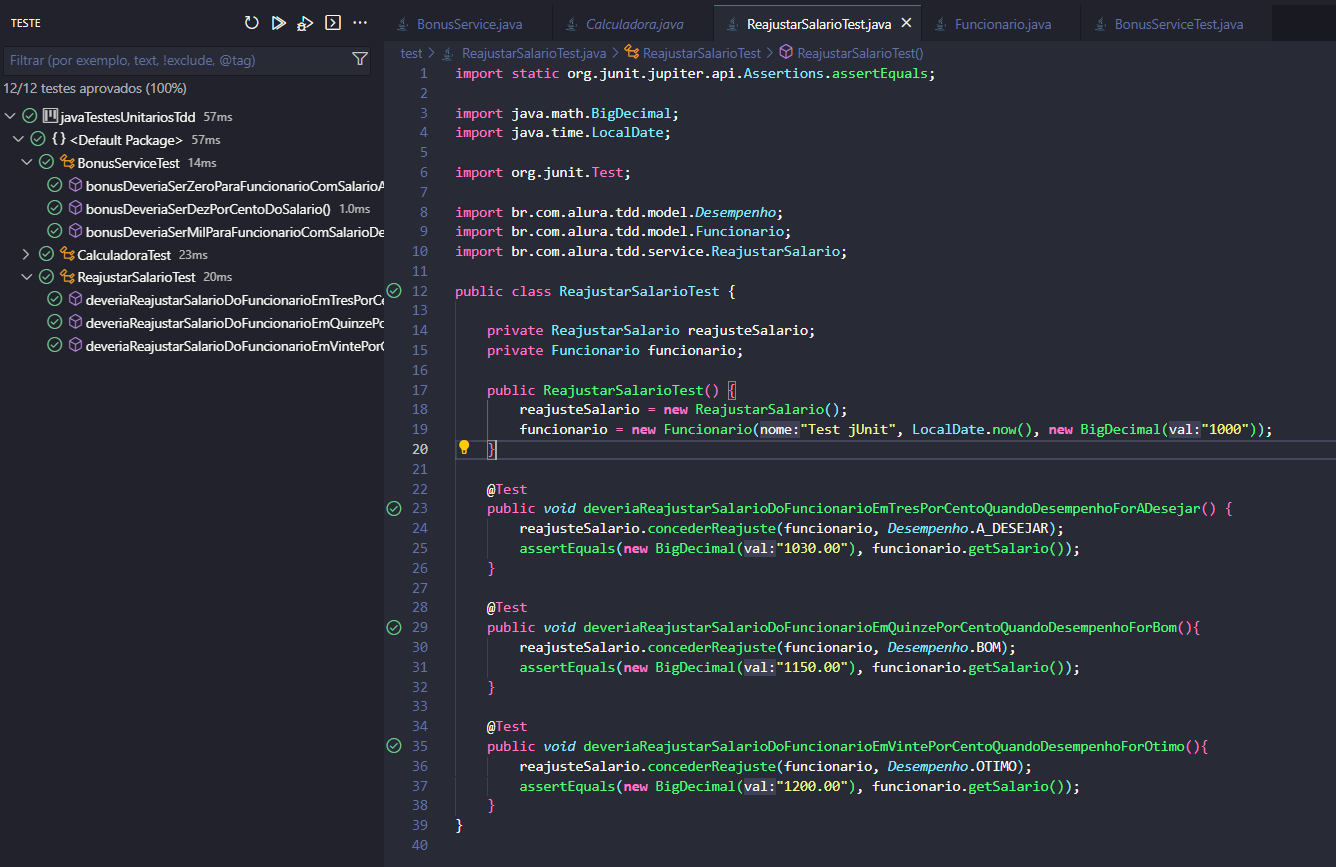Select bonusDeveriaSerZeroParaFuncionarioComSalario test

[192, 186]
